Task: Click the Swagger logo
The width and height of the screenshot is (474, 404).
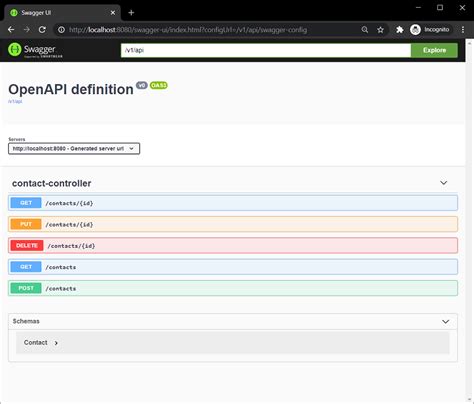Action: (35, 50)
